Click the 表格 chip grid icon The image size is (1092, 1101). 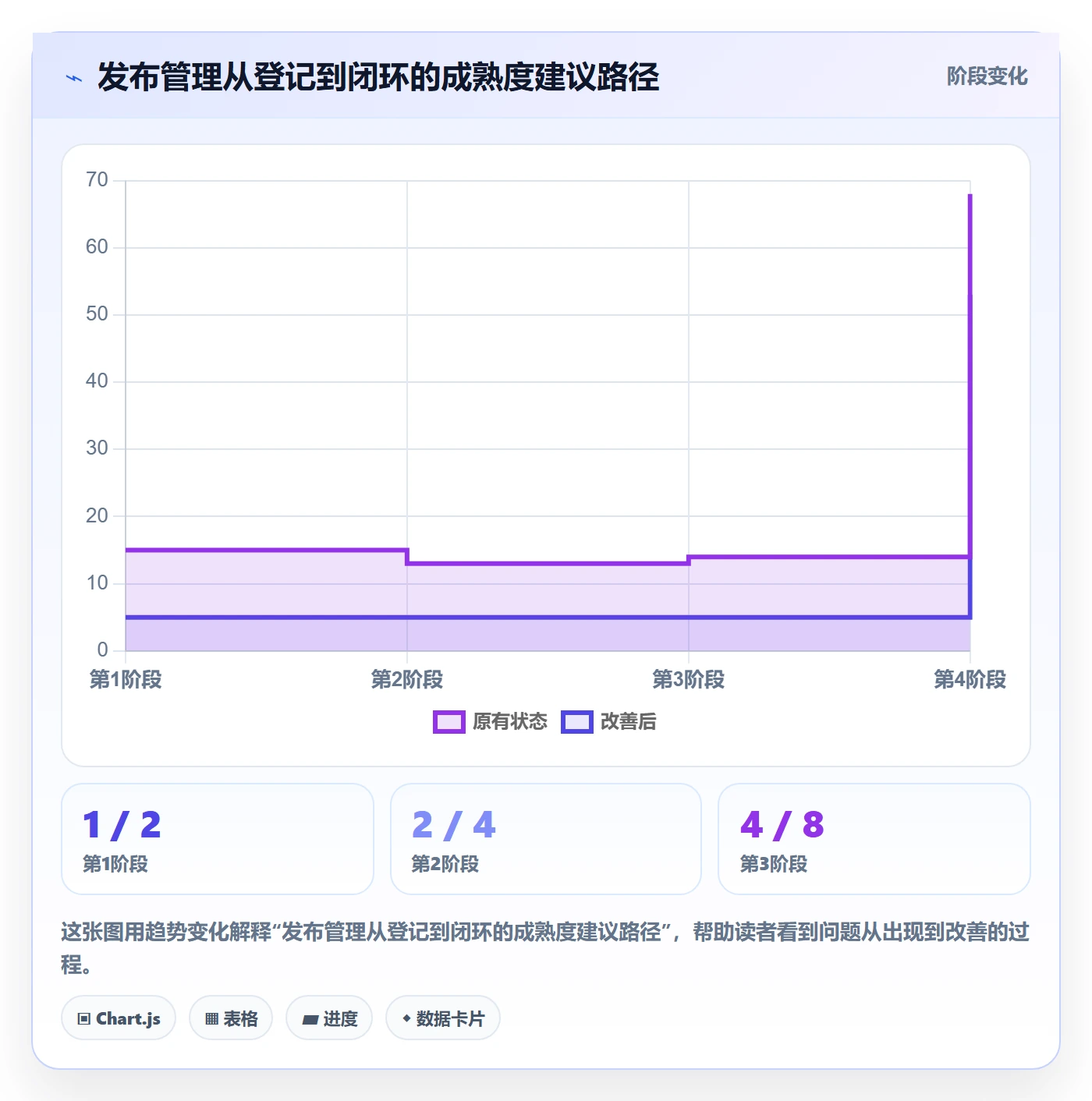[x=211, y=1018]
